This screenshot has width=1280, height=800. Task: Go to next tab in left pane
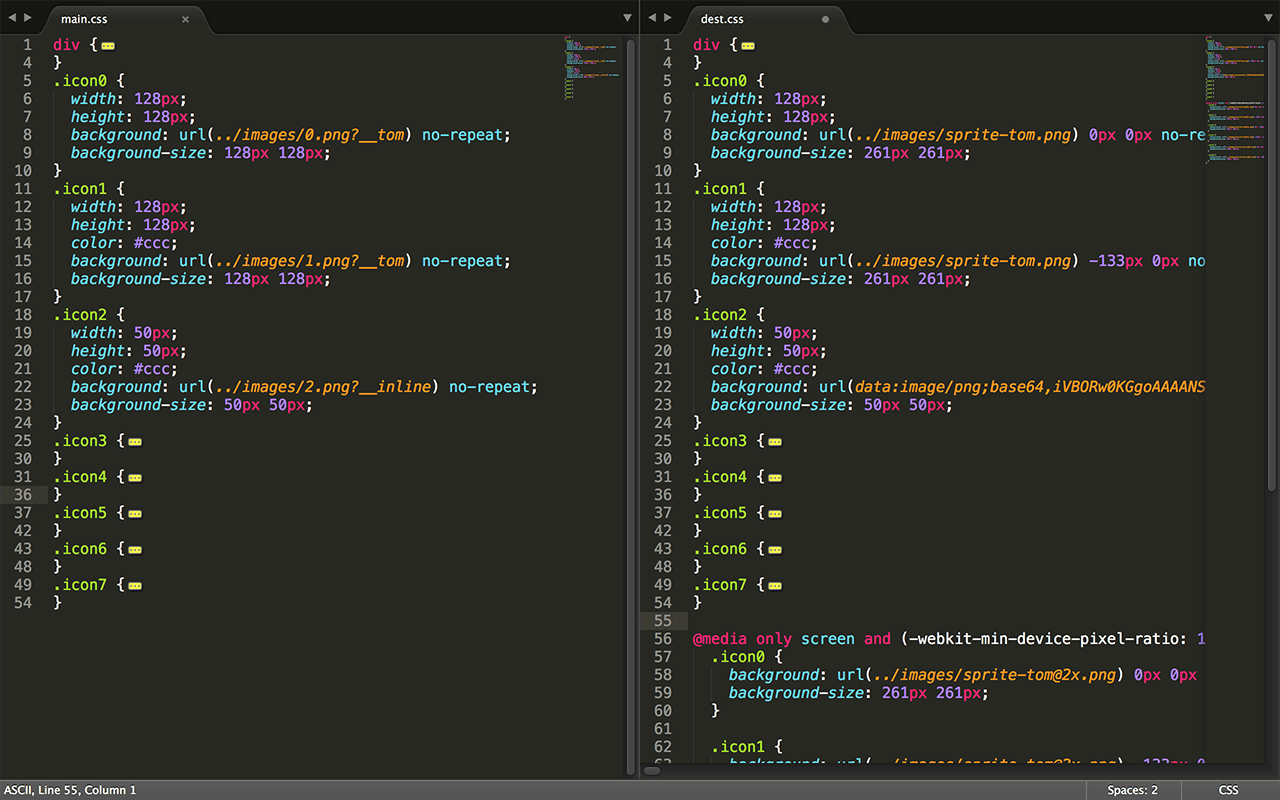click(x=26, y=18)
